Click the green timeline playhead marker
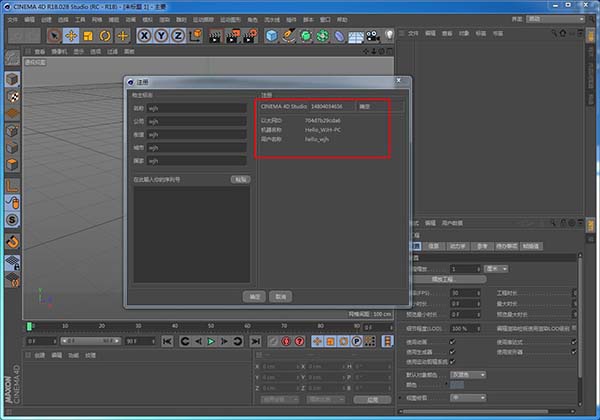 [29, 326]
